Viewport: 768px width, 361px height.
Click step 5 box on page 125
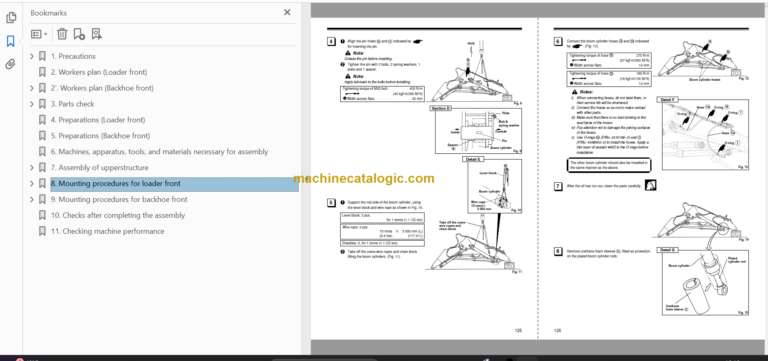point(332,202)
